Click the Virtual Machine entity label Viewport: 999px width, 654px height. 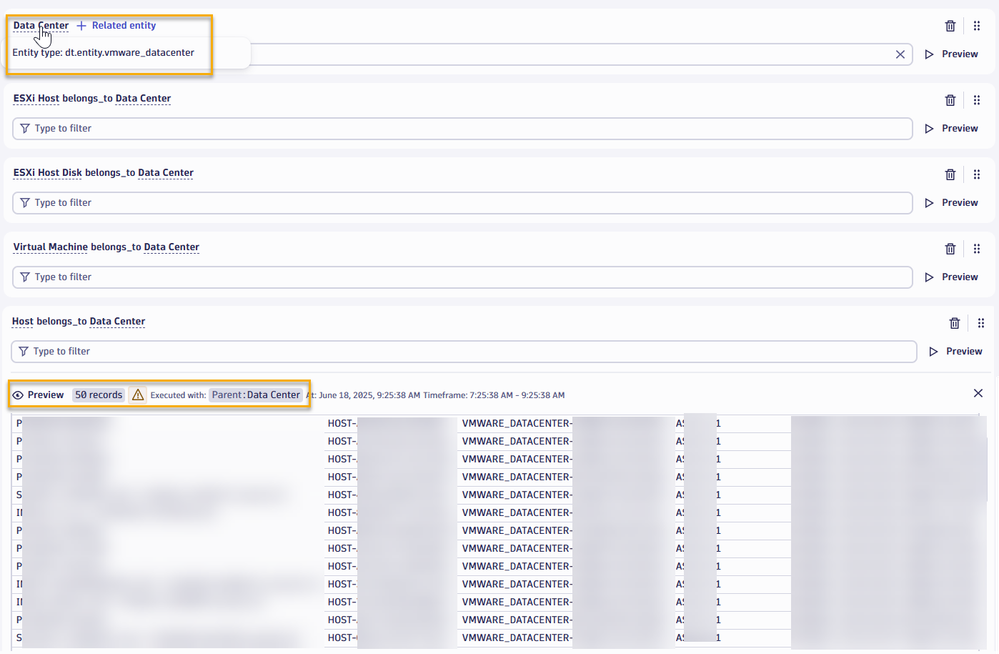click(x=50, y=247)
